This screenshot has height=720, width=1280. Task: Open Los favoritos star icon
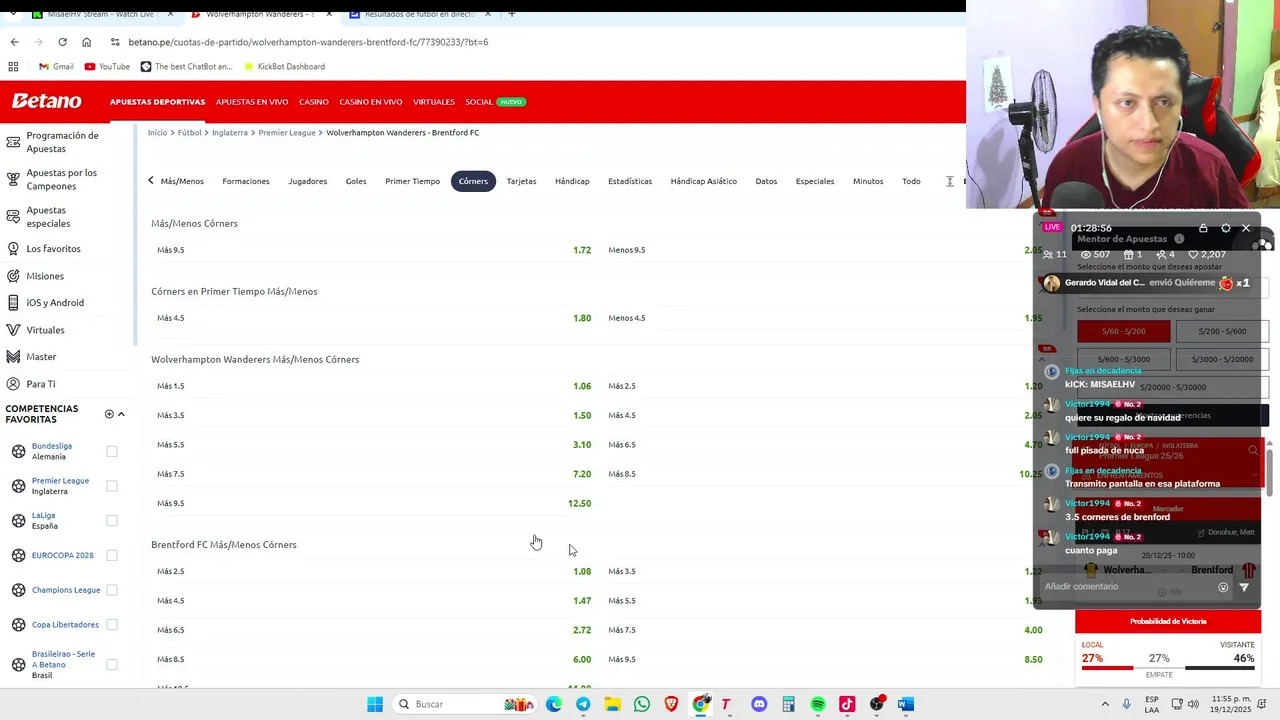click(13, 248)
